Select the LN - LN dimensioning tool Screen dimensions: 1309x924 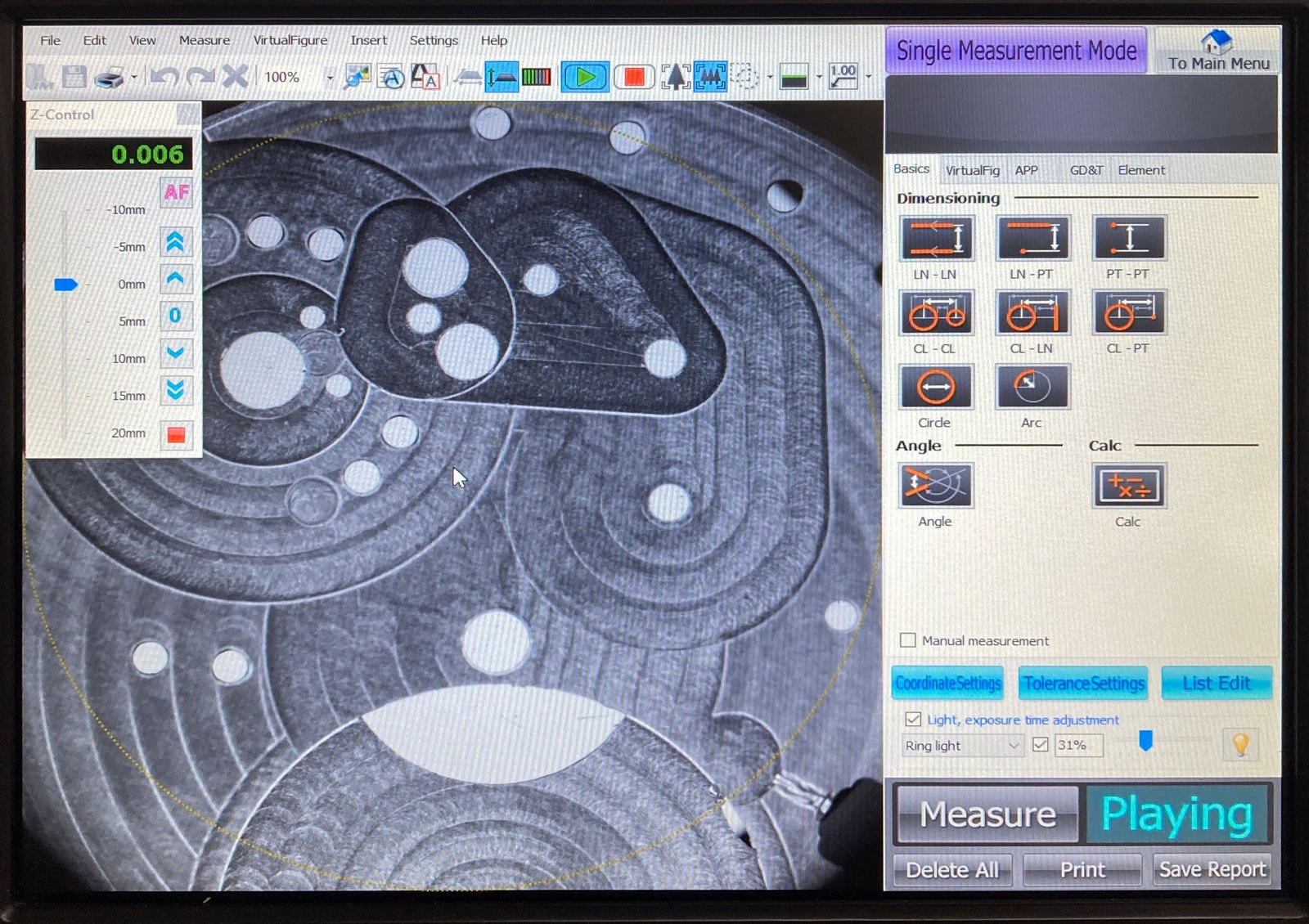coord(937,239)
